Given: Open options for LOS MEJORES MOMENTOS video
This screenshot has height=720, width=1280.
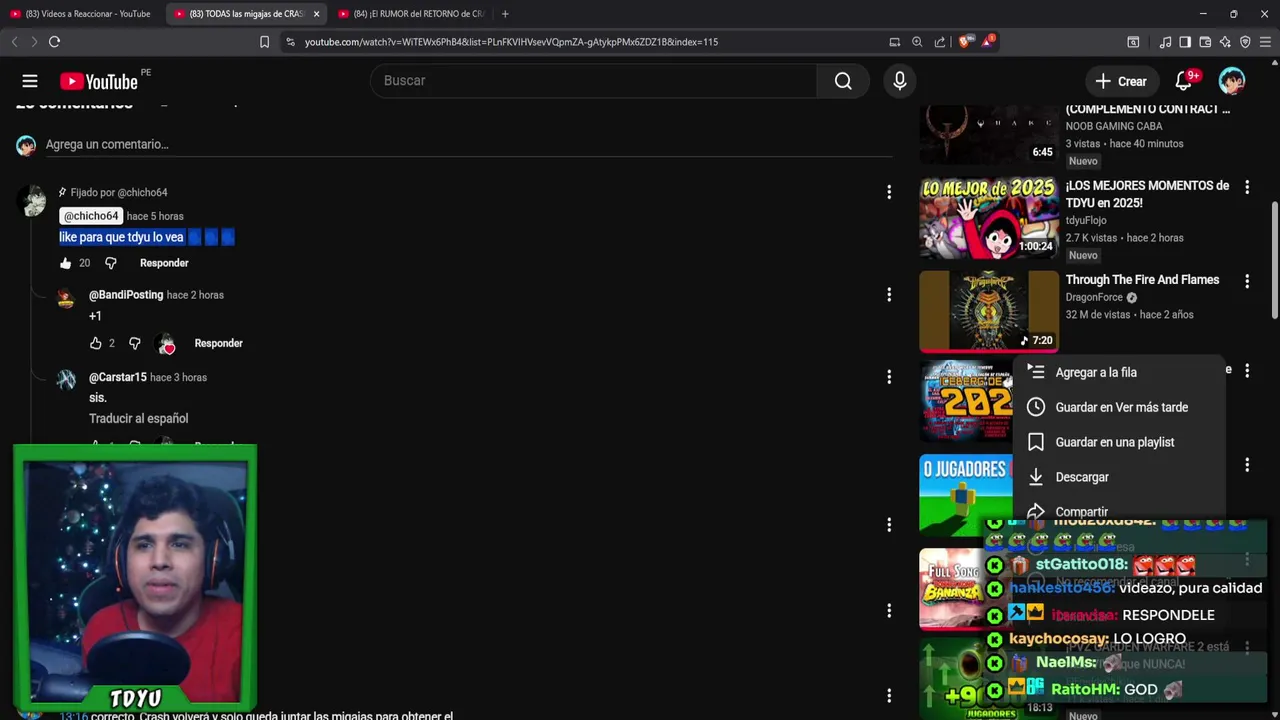Looking at the screenshot, I should point(1247,187).
